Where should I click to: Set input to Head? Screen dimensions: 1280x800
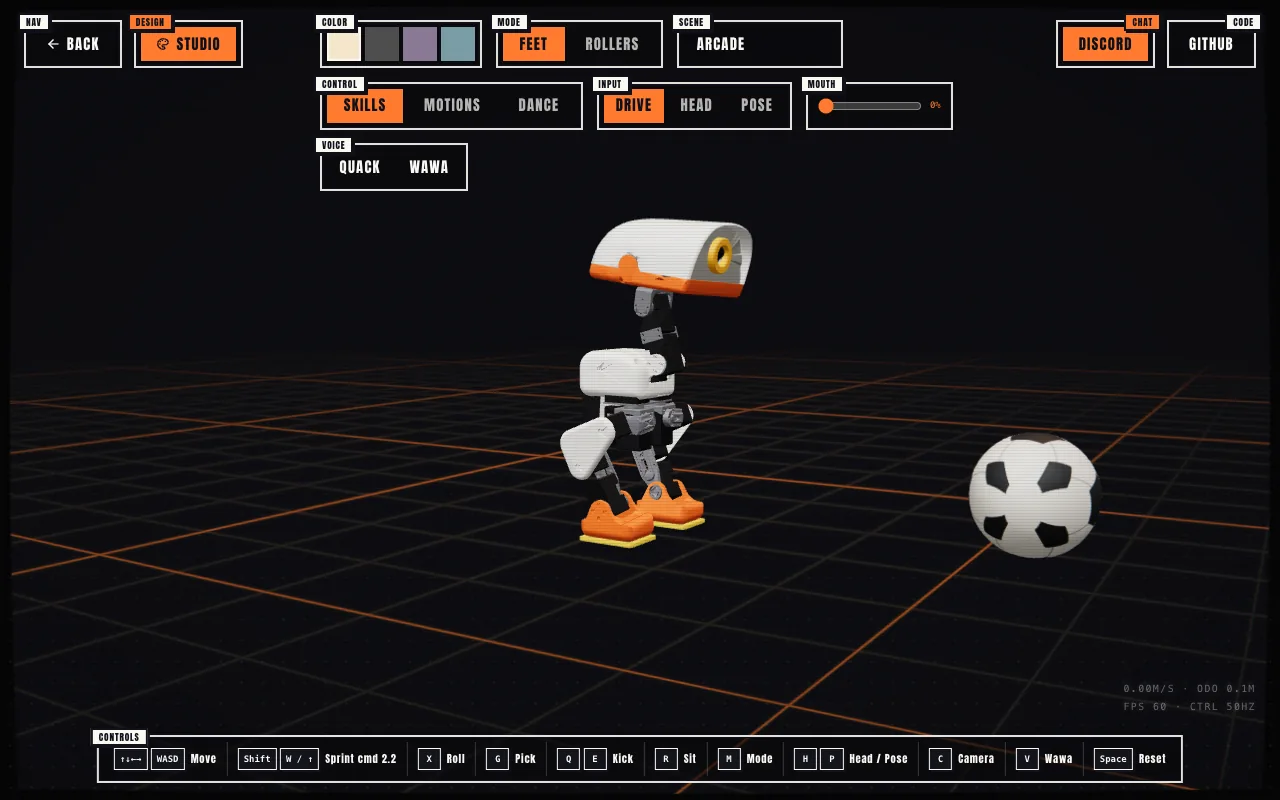pos(696,105)
